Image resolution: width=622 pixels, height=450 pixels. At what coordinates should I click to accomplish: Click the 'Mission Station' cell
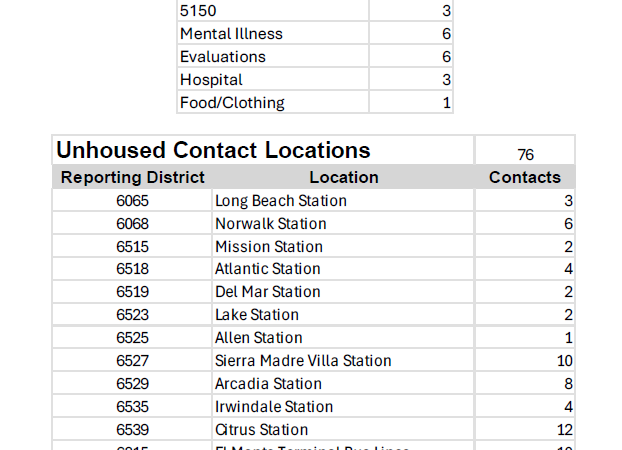(268, 247)
